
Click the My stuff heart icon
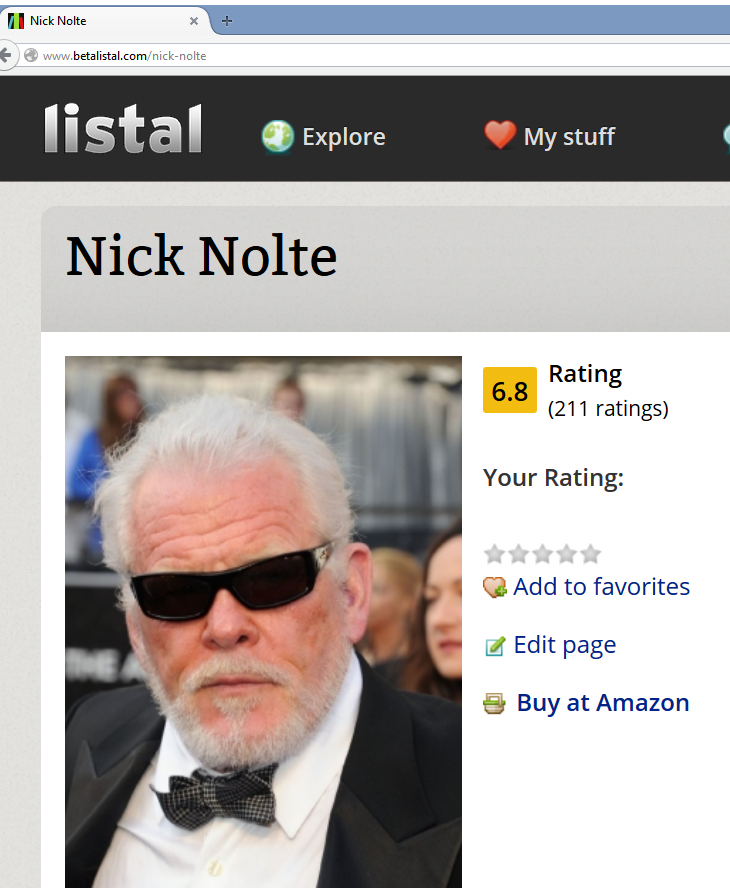(500, 135)
